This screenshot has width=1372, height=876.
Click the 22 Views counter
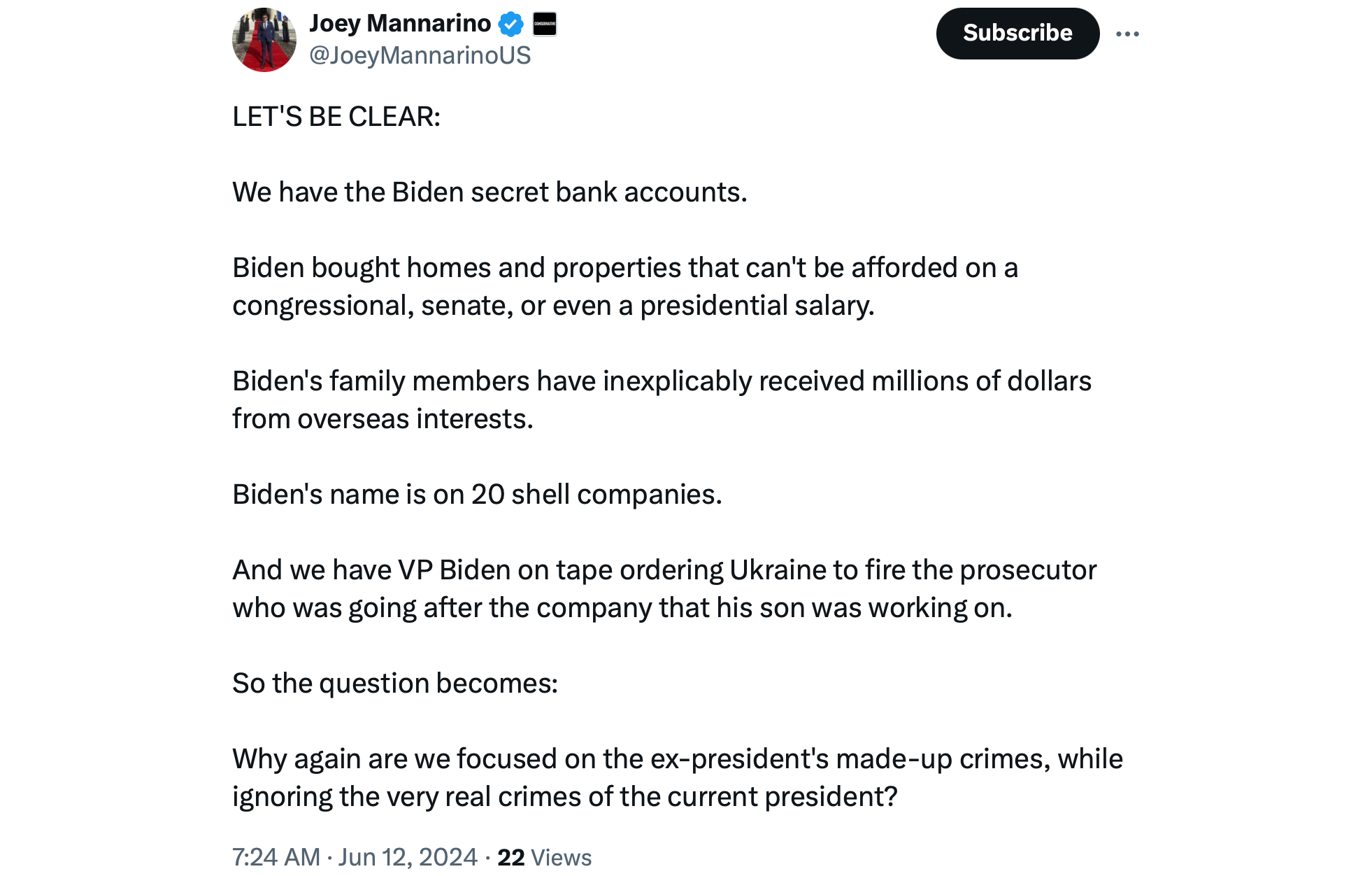tap(544, 857)
